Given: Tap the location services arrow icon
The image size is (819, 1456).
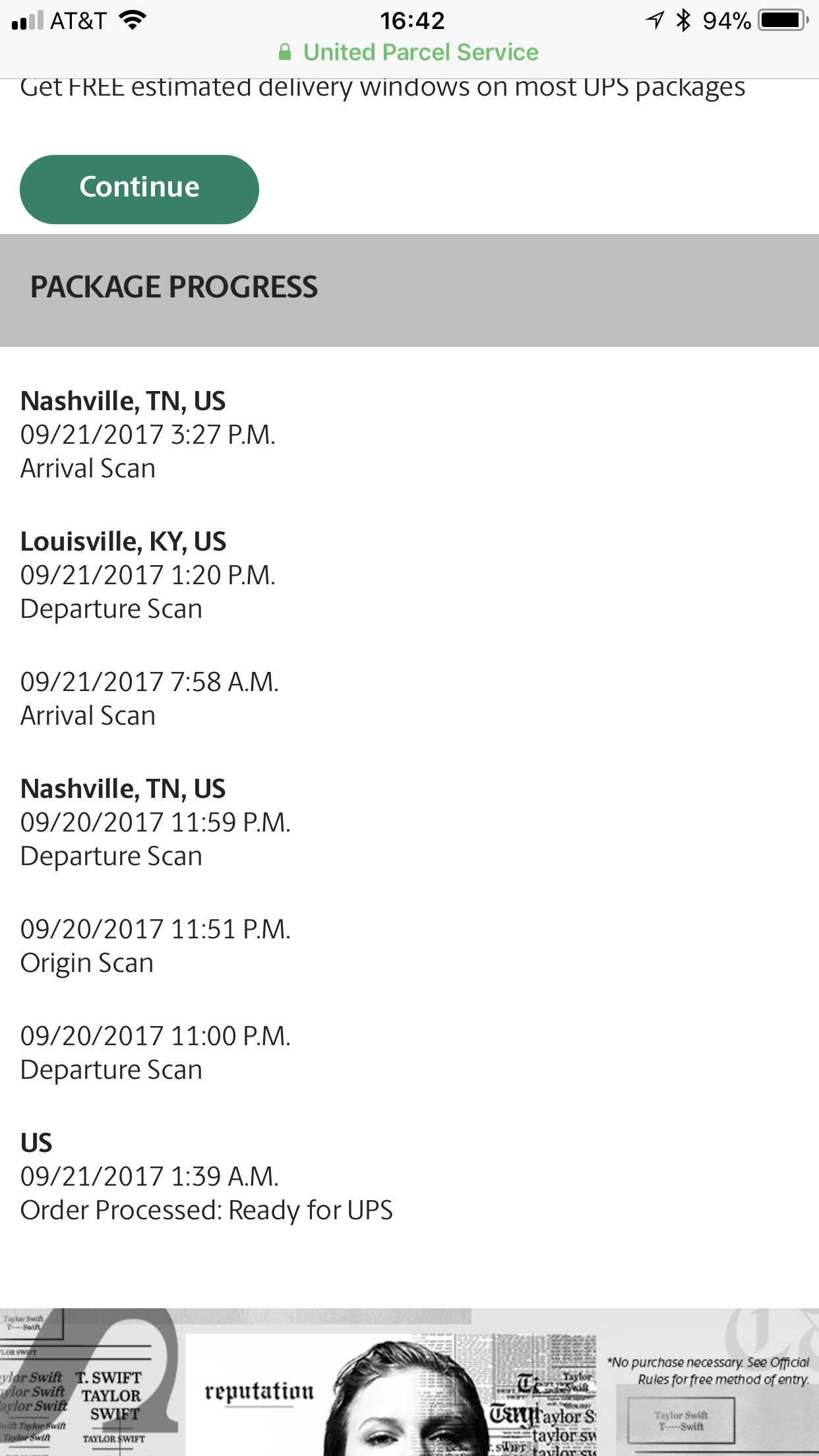Looking at the screenshot, I should tap(654, 20).
